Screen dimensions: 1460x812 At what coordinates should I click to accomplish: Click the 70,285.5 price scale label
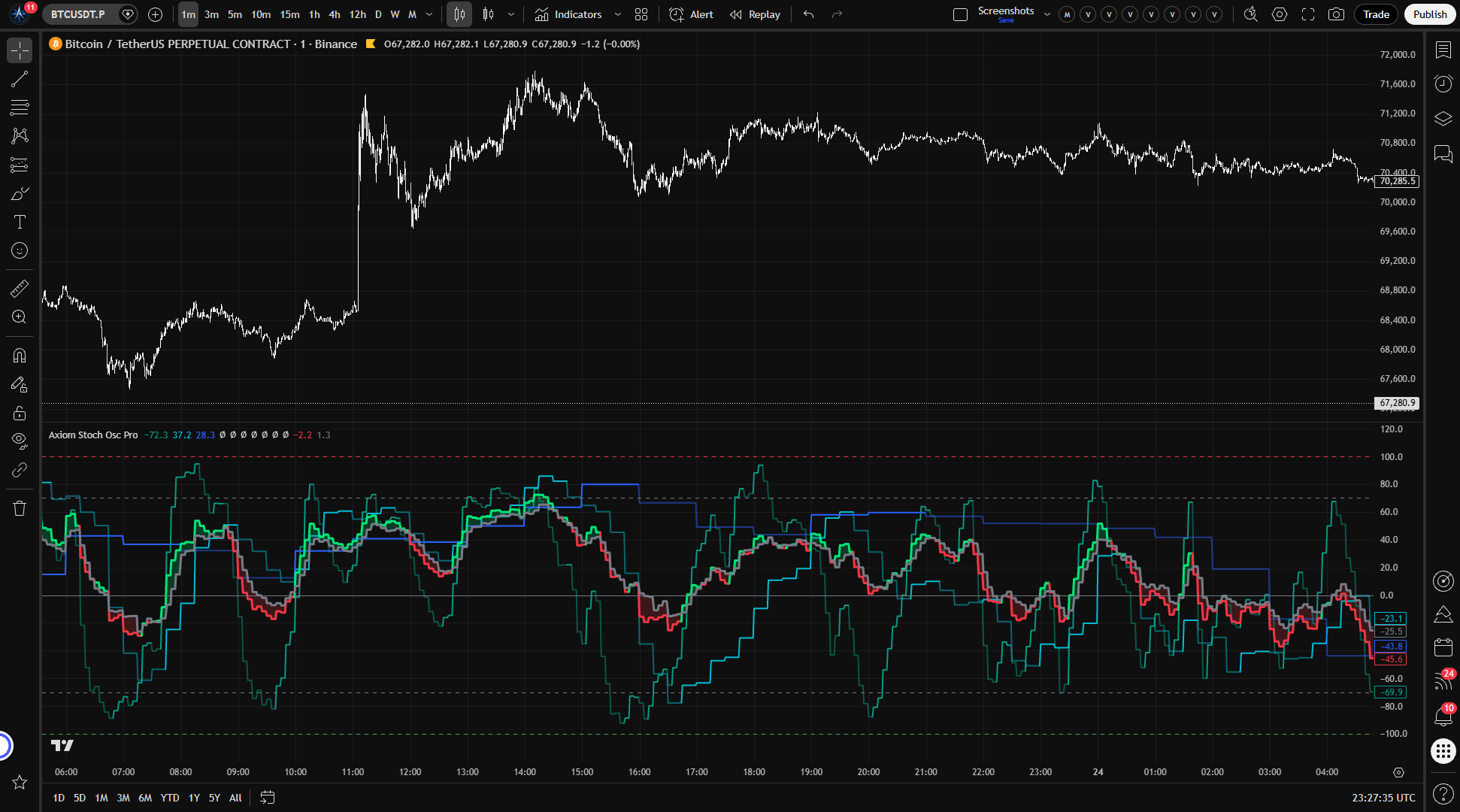tap(1398, 181)
